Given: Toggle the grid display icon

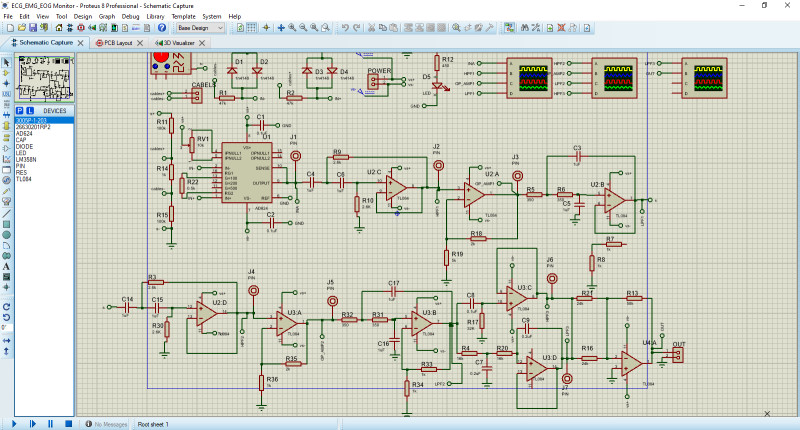Looking at the screenshot, I should pos(251,28).
